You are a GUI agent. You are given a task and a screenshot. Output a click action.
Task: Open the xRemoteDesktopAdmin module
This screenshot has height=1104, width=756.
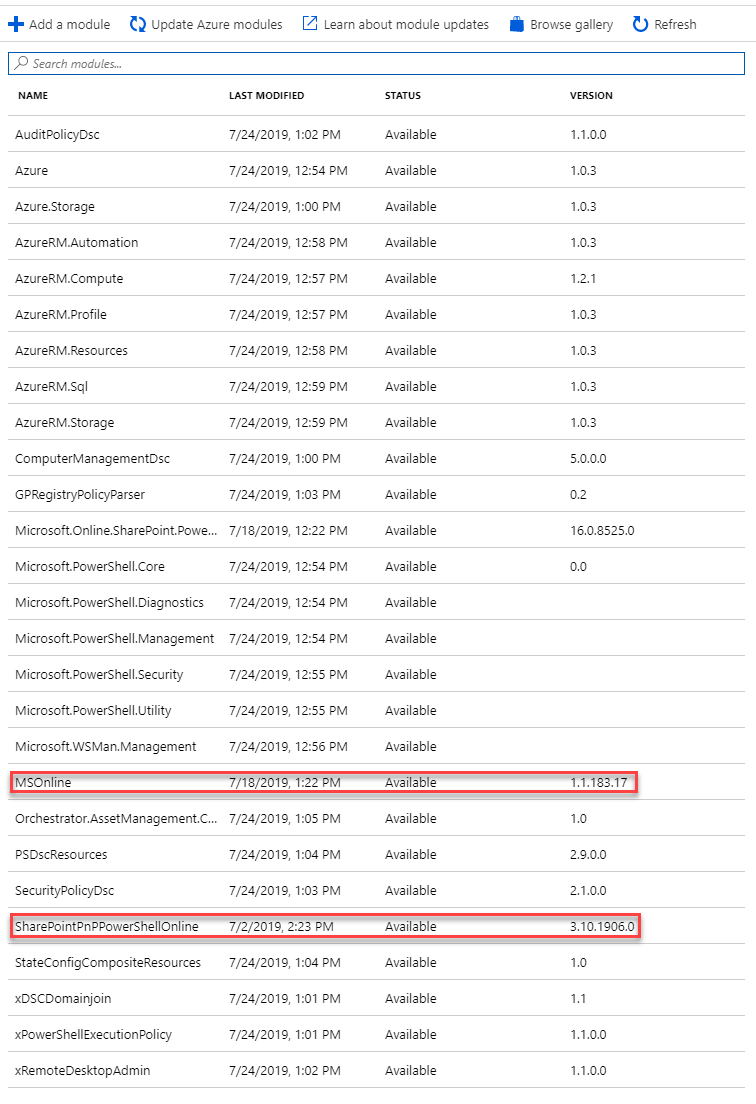pyautogui.click(x=377, y=1070)
